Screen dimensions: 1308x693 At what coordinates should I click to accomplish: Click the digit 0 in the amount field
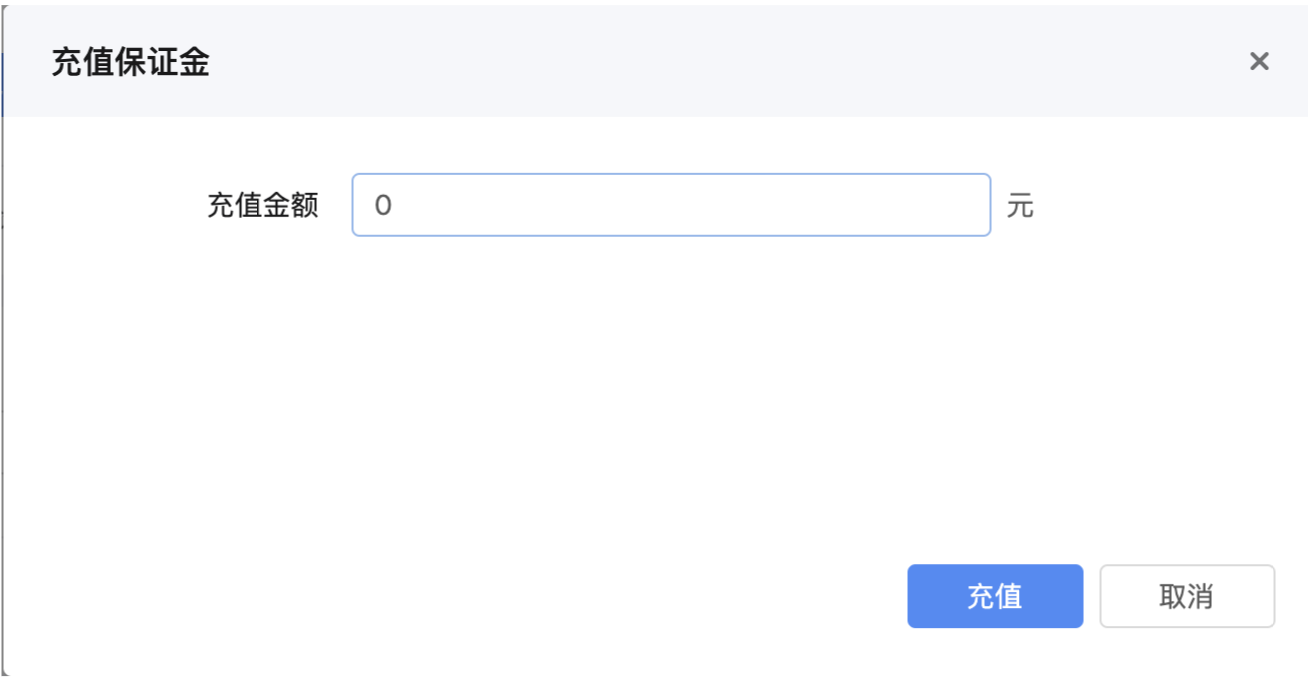click(383, 207)
